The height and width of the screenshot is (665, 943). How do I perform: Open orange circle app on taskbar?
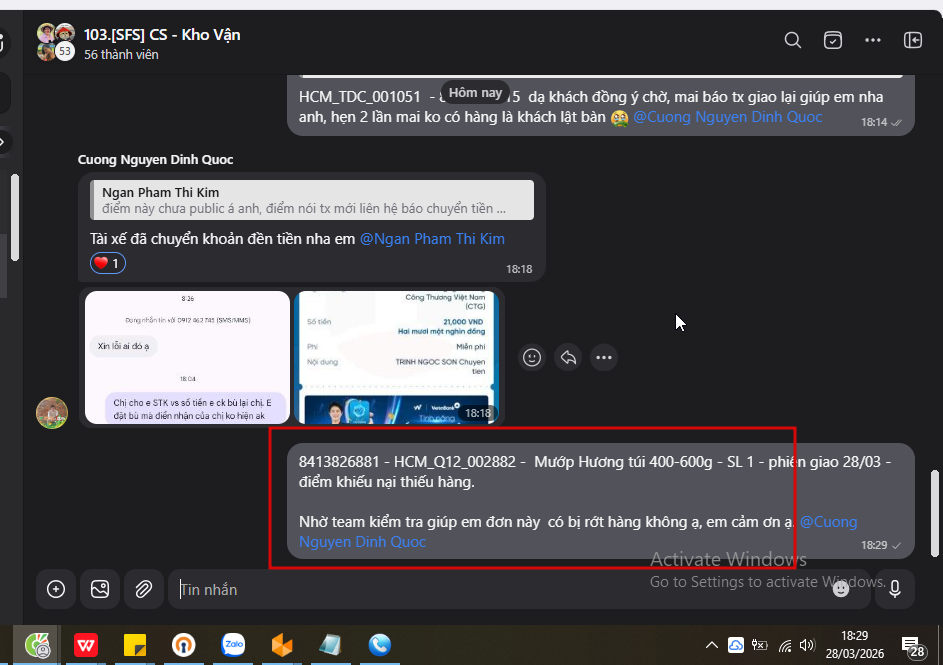tap(184, 646)
